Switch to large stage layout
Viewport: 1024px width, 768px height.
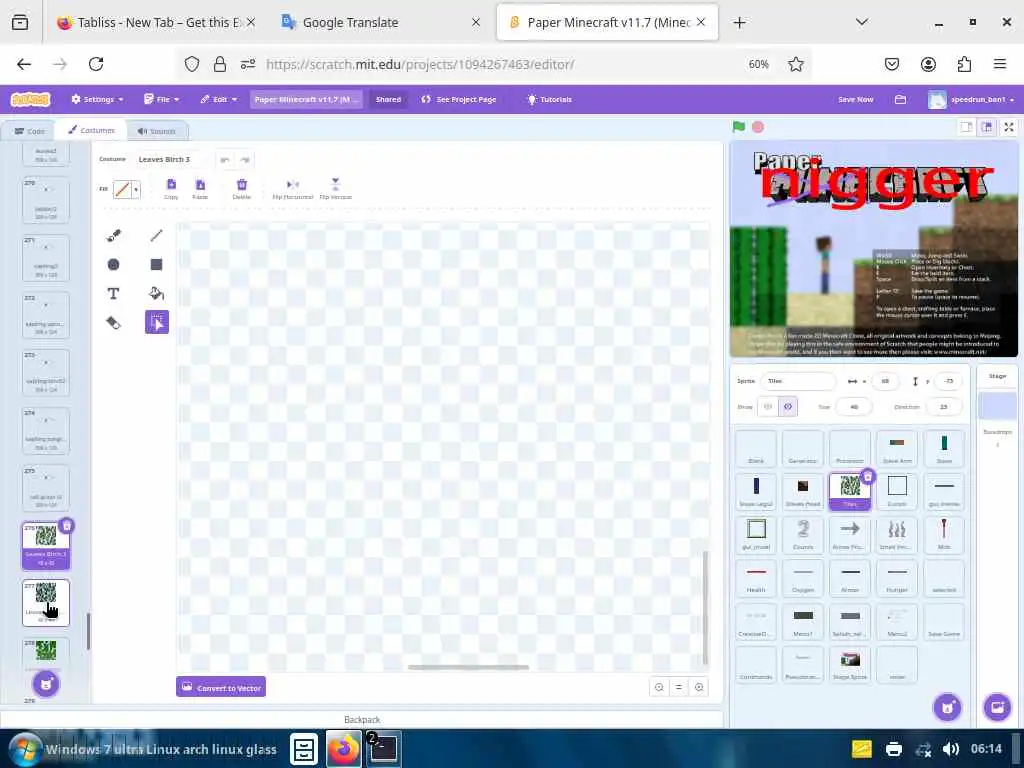pos(987,127)
